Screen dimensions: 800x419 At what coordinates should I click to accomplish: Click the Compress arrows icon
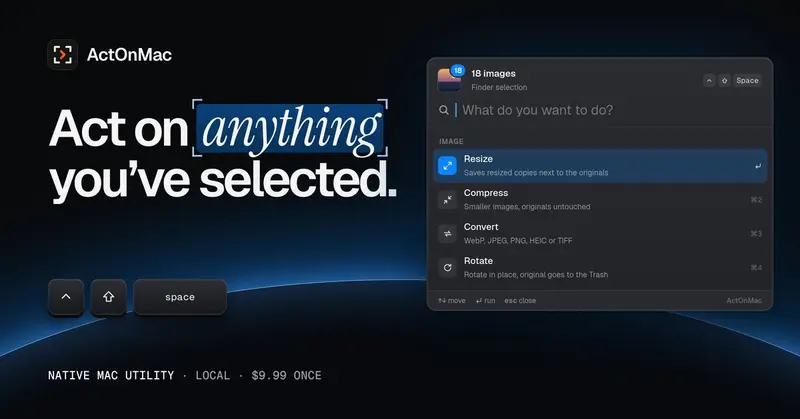point(447,200)
